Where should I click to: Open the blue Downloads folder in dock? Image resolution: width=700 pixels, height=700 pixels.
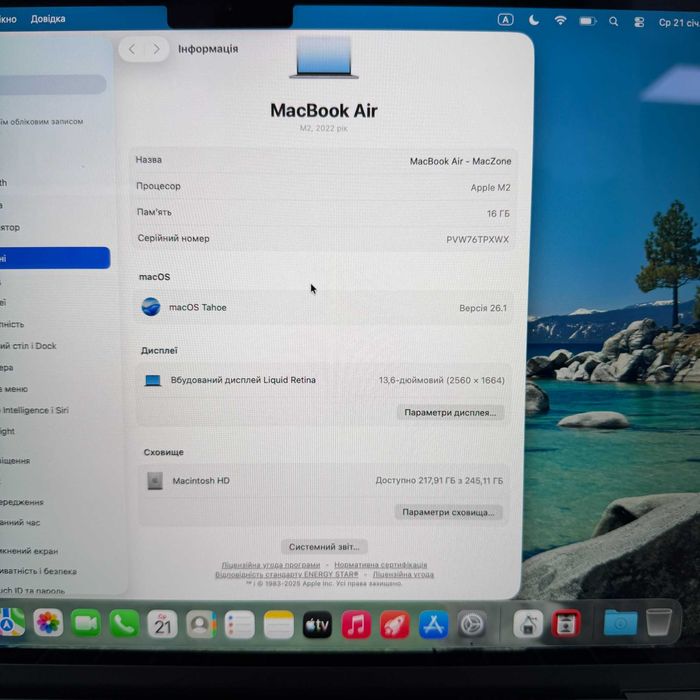click(620, 622)
